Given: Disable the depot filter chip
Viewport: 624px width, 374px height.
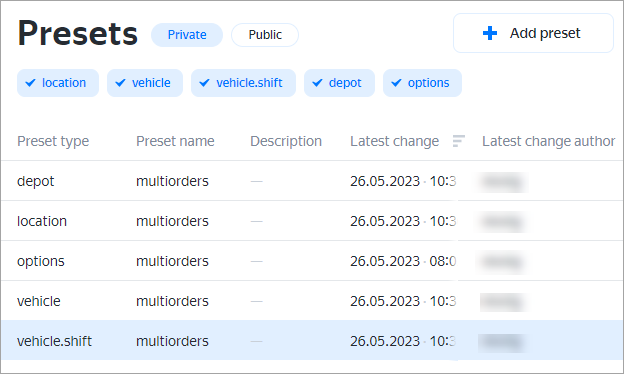Looking at the screenshot, I should [339, 83].
